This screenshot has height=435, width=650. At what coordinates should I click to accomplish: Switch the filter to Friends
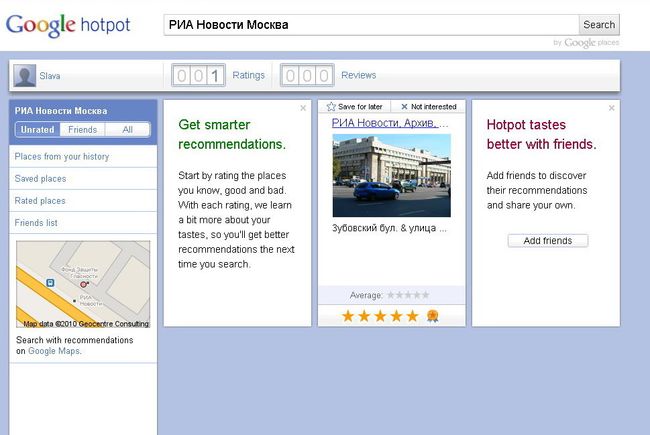pos(82,130)
